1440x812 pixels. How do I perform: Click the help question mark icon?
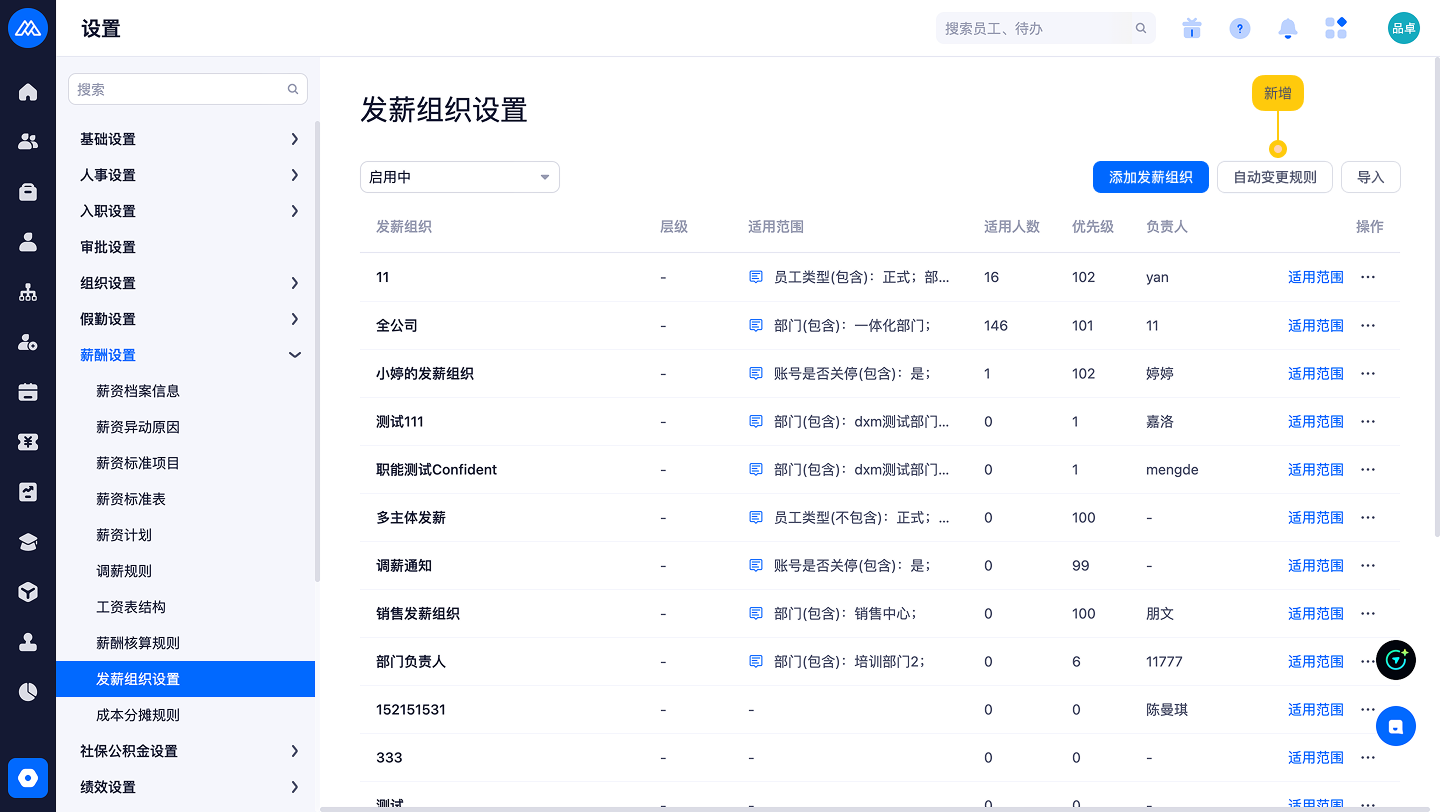1239,29
